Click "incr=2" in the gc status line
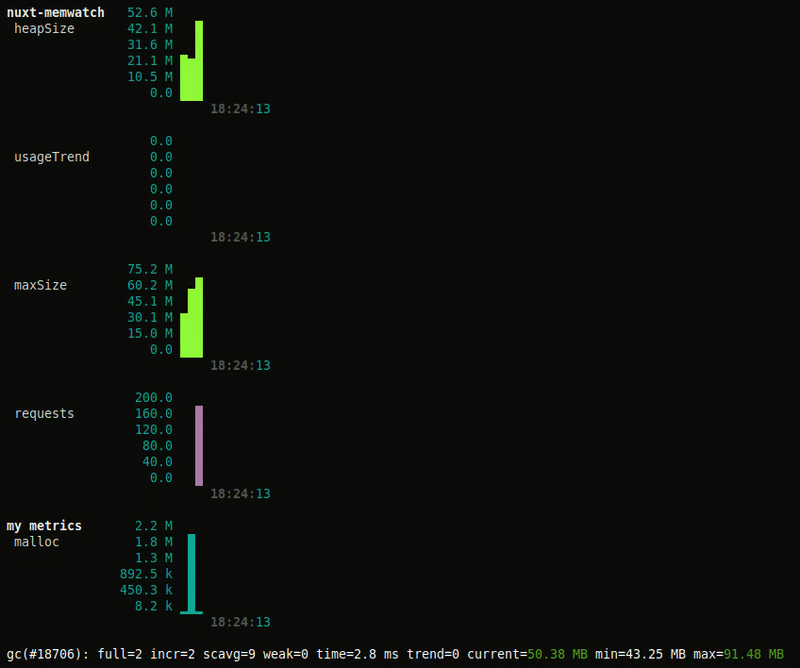This screenshot has width=800, height=668. coord(172,654)
